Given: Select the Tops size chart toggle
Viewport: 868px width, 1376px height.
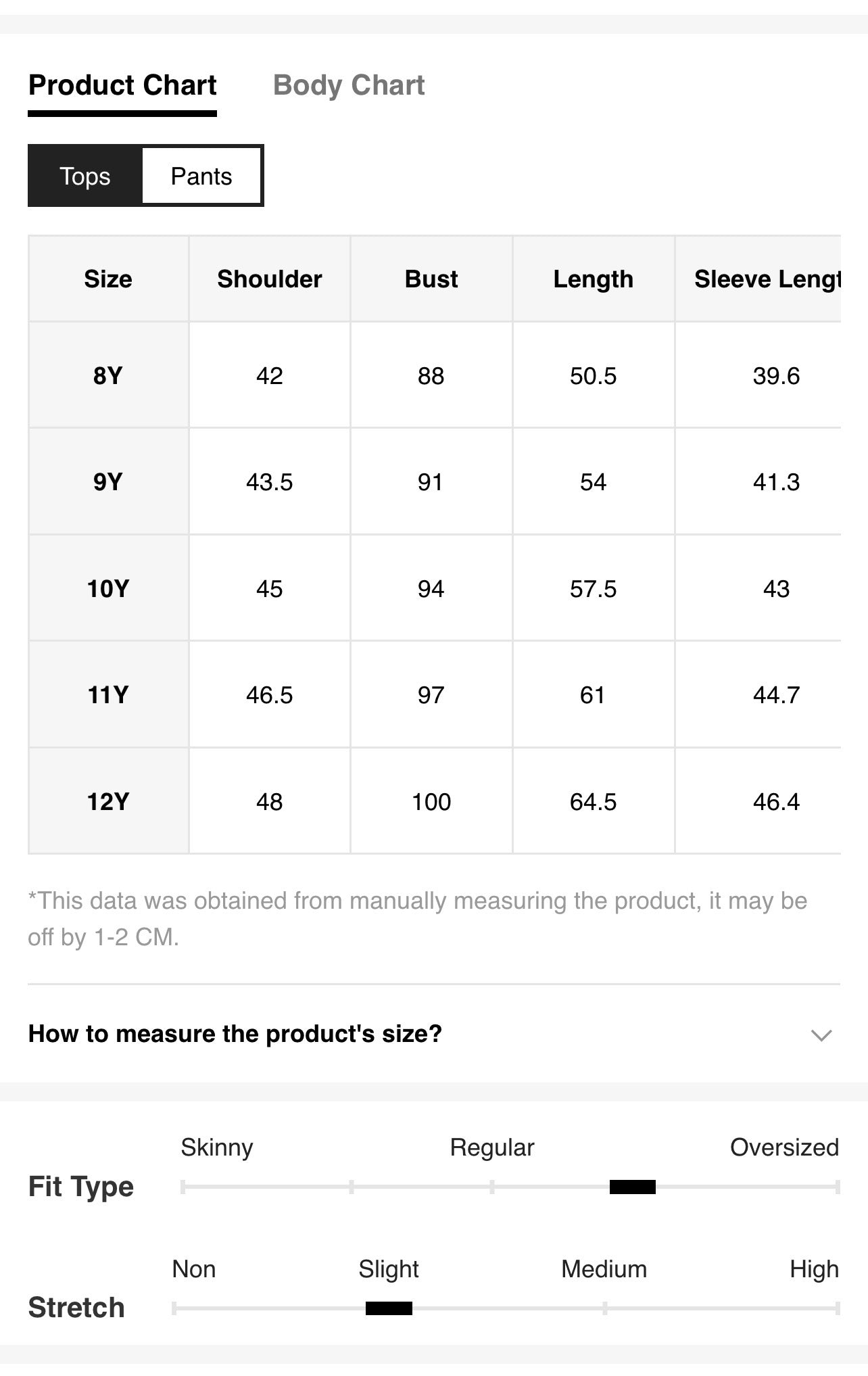Looking at the screenshot, I should [85, 176].
